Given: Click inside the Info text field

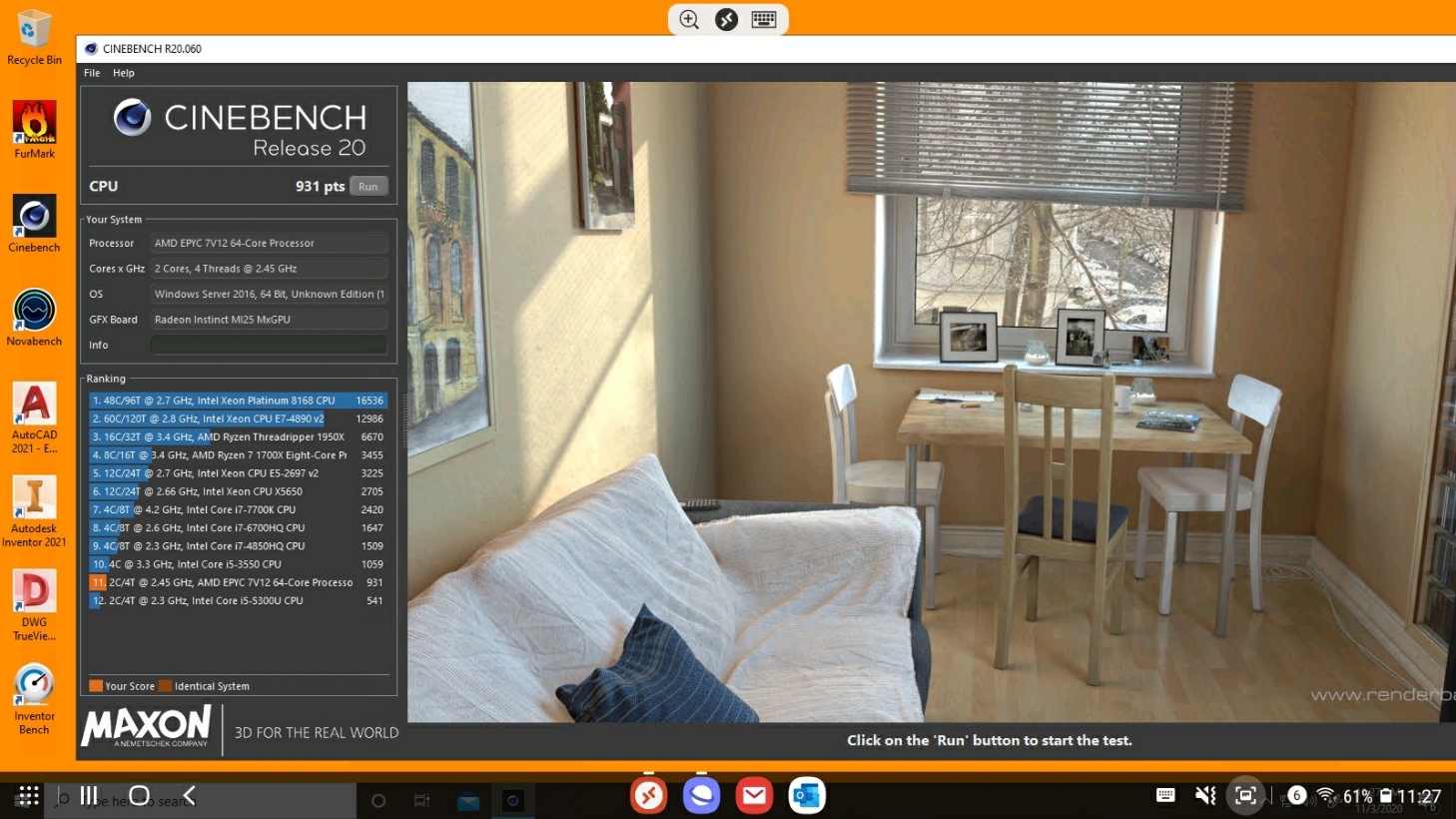Looking at the screenshot, I should pos(268,344).
